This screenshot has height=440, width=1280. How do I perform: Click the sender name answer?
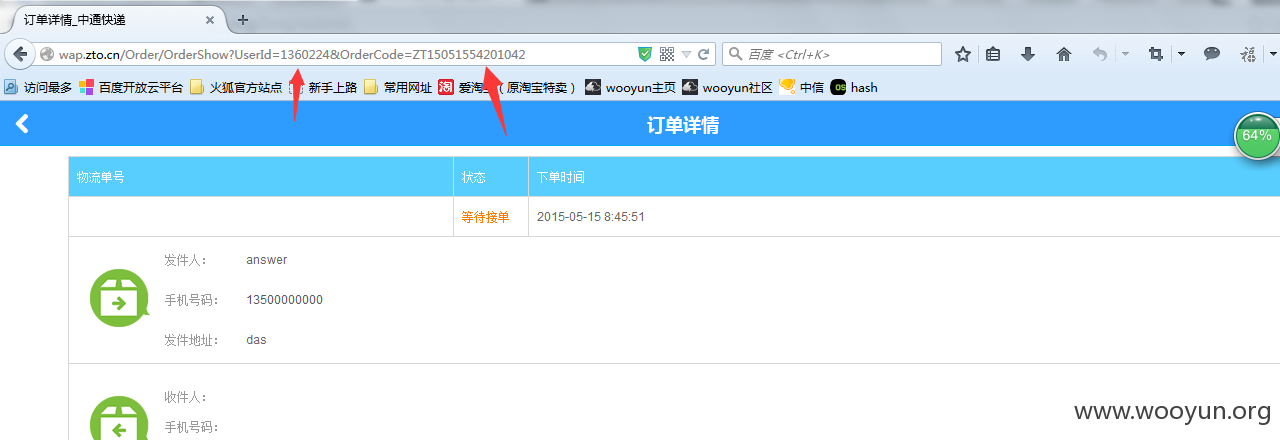267,260
